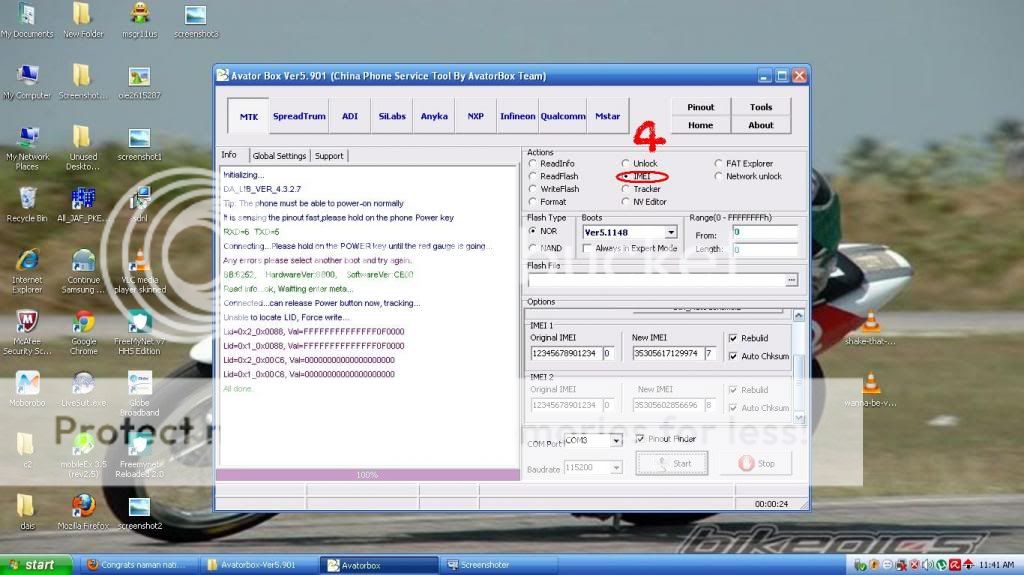Open McAfee Security Scan icon
The height and width of the screenshot is (575, 1024).
(27, 333)
